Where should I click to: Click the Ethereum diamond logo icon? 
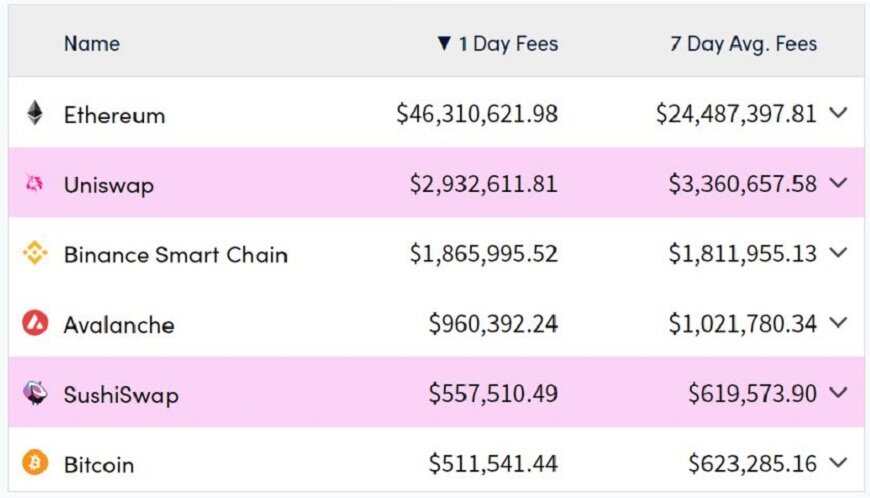[35, 114]
